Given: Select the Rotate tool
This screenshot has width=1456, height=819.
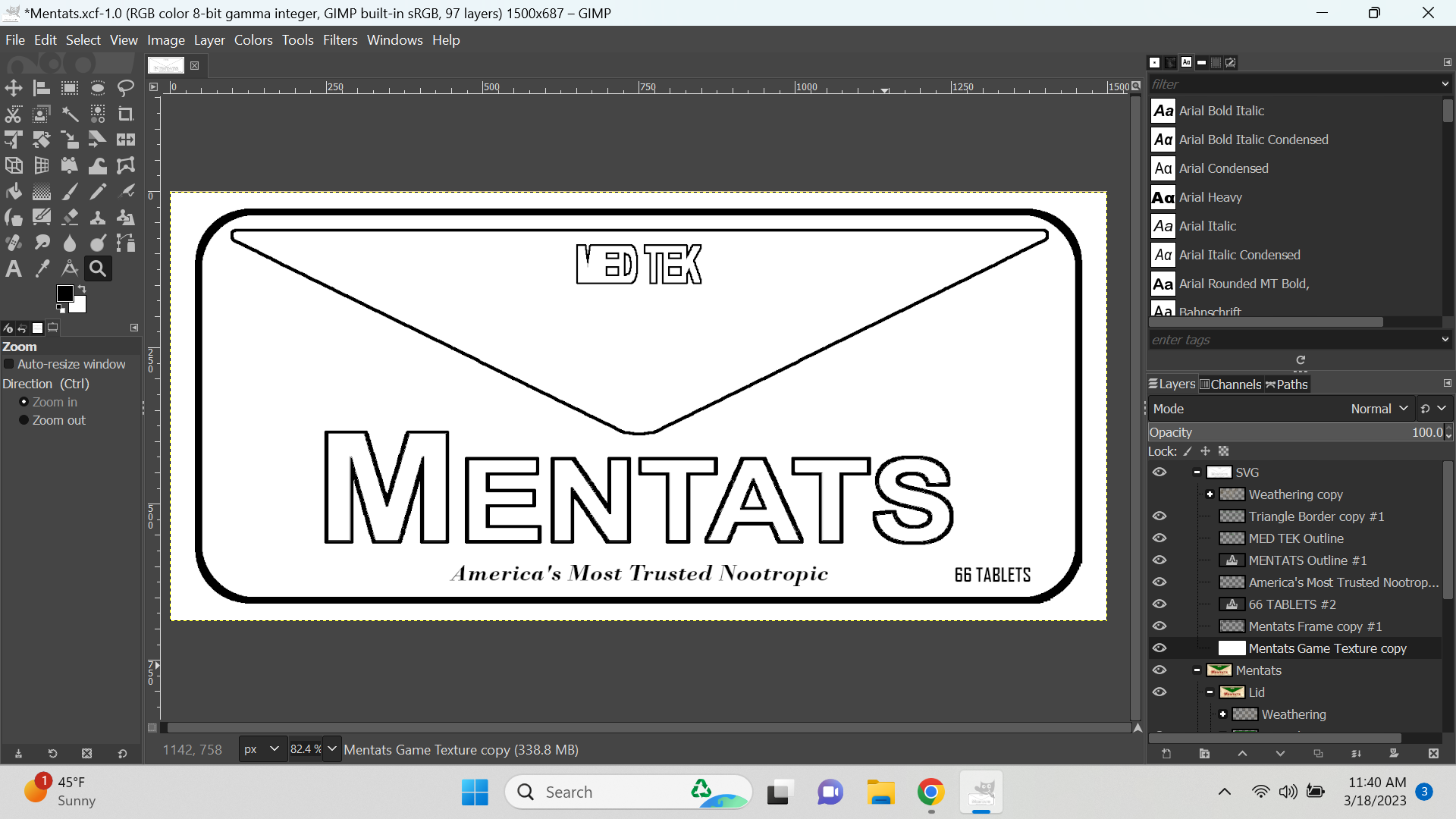Looking at the screenshot, I should 42,140.
